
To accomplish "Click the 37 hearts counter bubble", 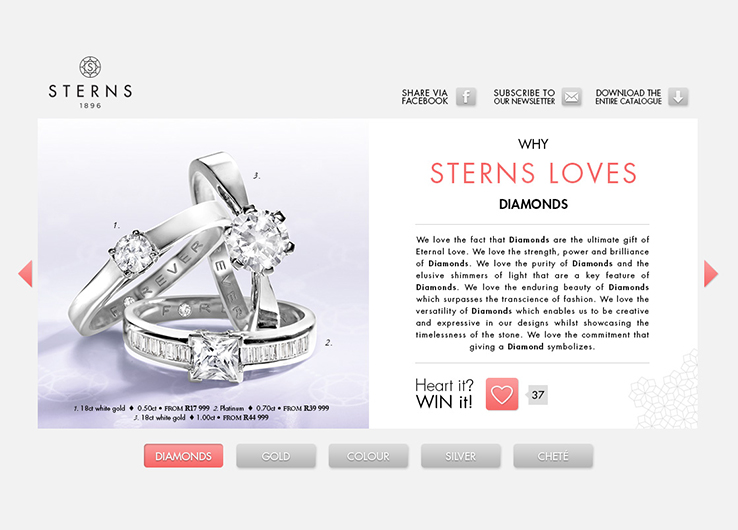I will pos(537,395).
